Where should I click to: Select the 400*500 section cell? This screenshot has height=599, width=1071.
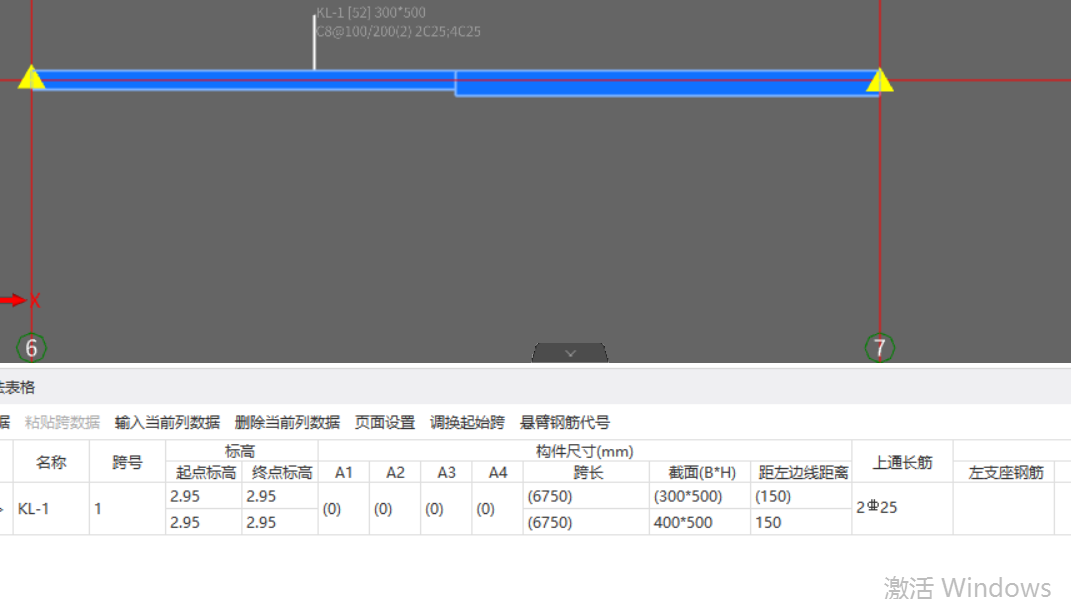[700, 523]
